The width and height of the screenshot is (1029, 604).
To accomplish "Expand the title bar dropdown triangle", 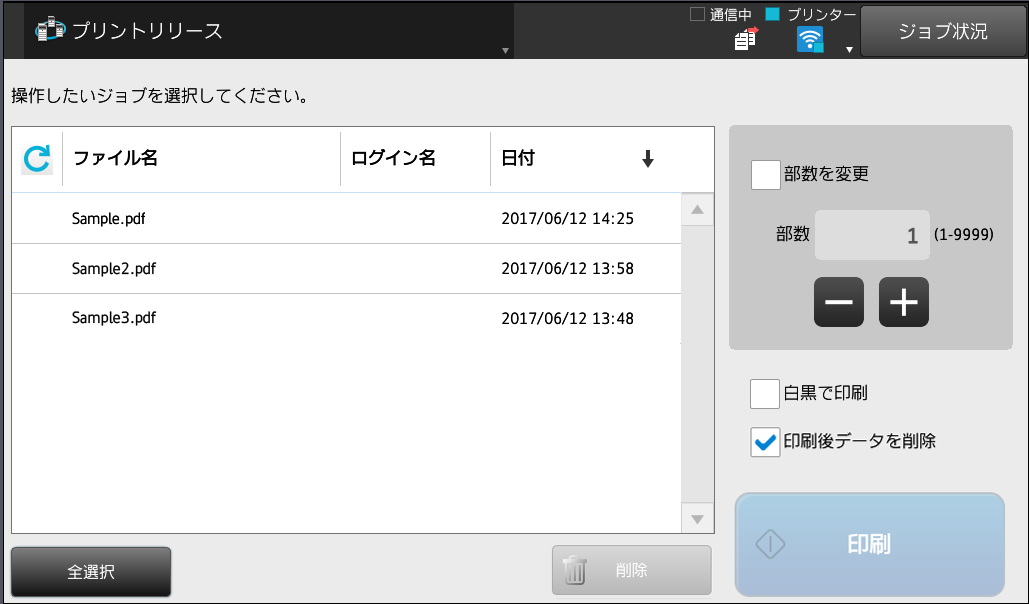I will pyautogui.click(x=505, y=51).
